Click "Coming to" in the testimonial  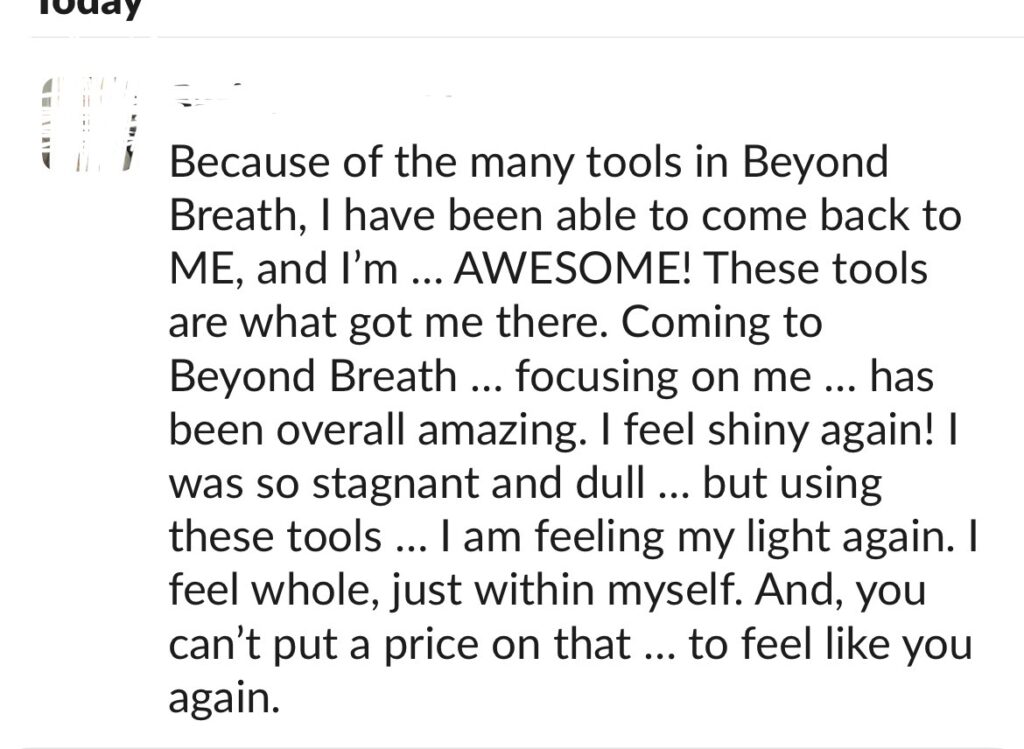click(721, 322)
